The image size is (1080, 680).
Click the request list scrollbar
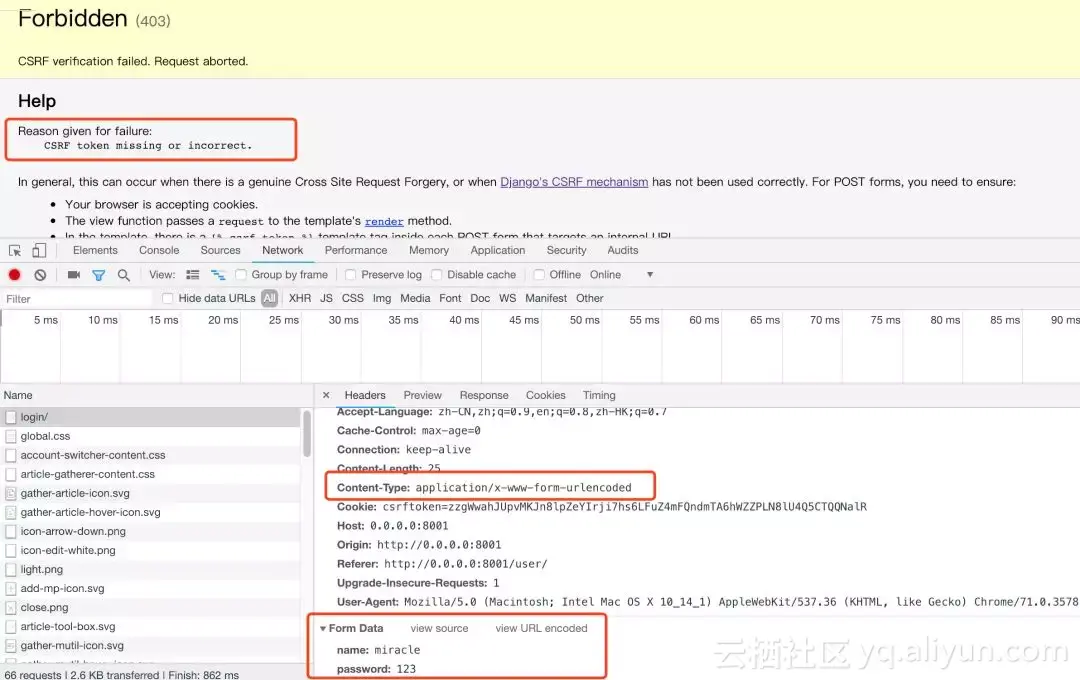coord(307,434)
